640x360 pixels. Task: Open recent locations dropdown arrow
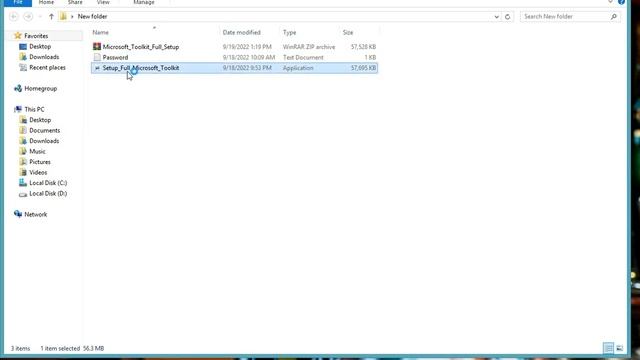[40, 17]
